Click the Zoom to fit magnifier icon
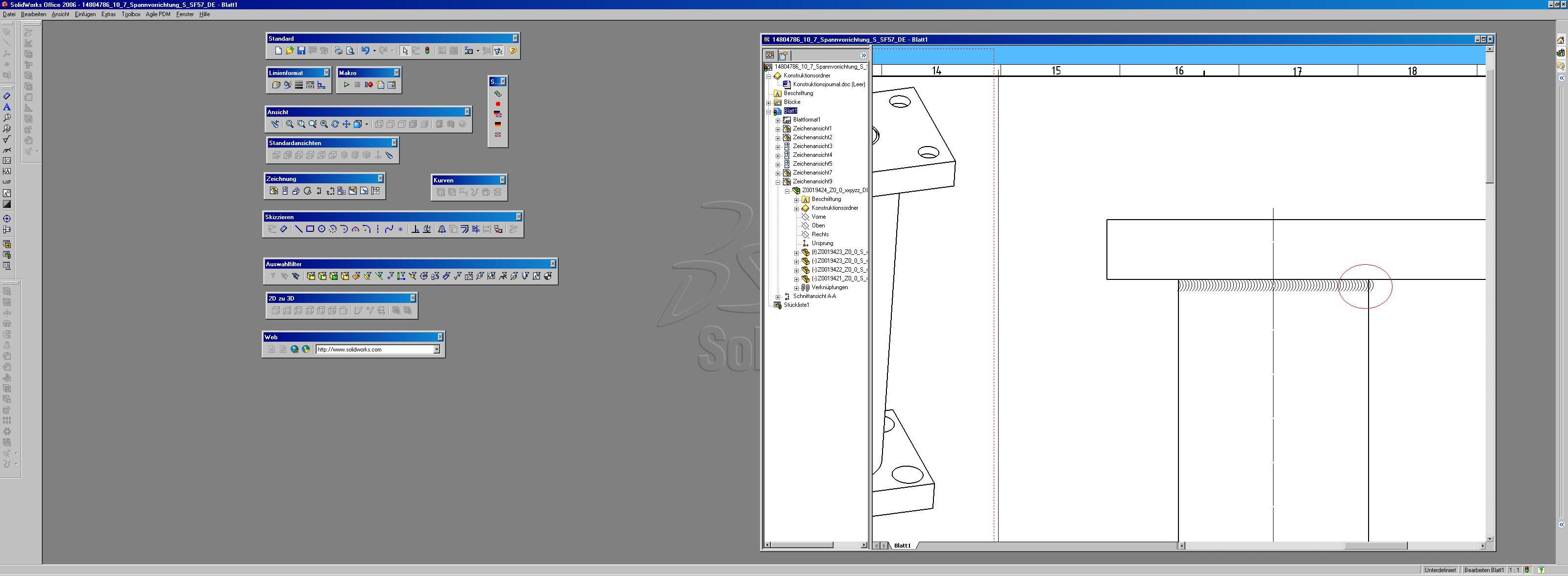This screenshot has height=576, width=1568. 290,124
